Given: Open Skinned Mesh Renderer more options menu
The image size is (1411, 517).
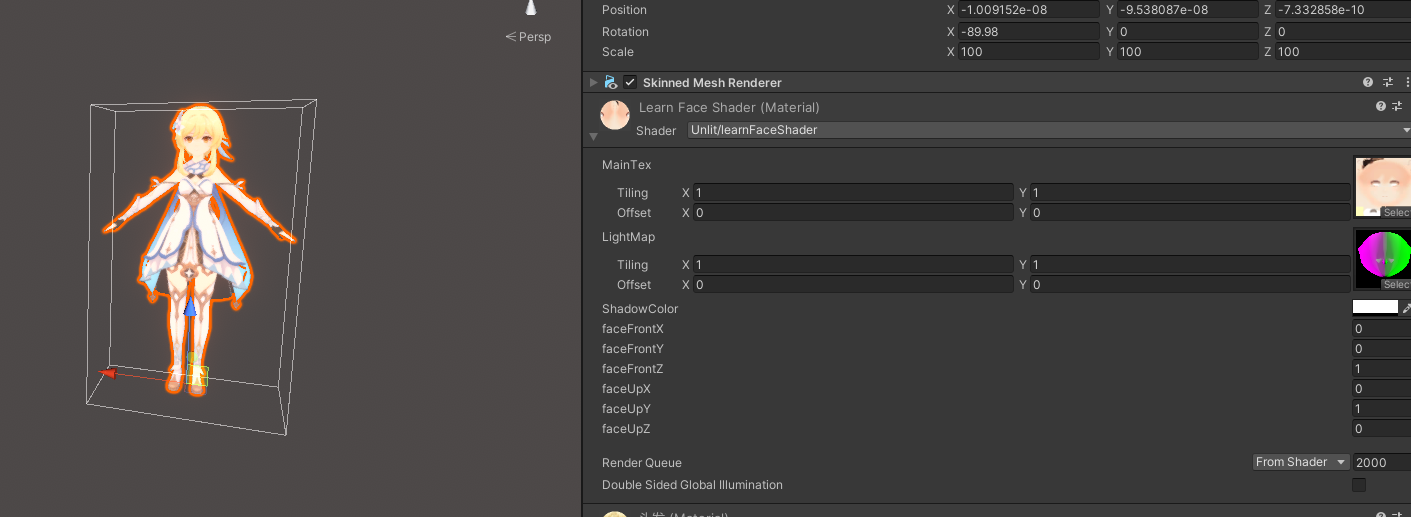Looking at the screenshot, I should pyautogui.click(x=1407, y=82).
